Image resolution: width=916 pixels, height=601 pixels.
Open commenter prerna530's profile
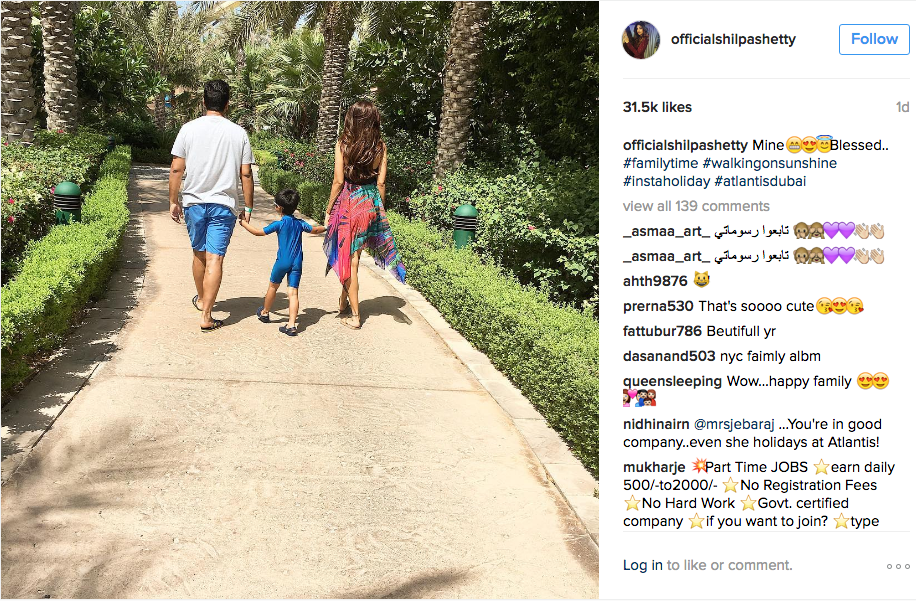point(658,306)
